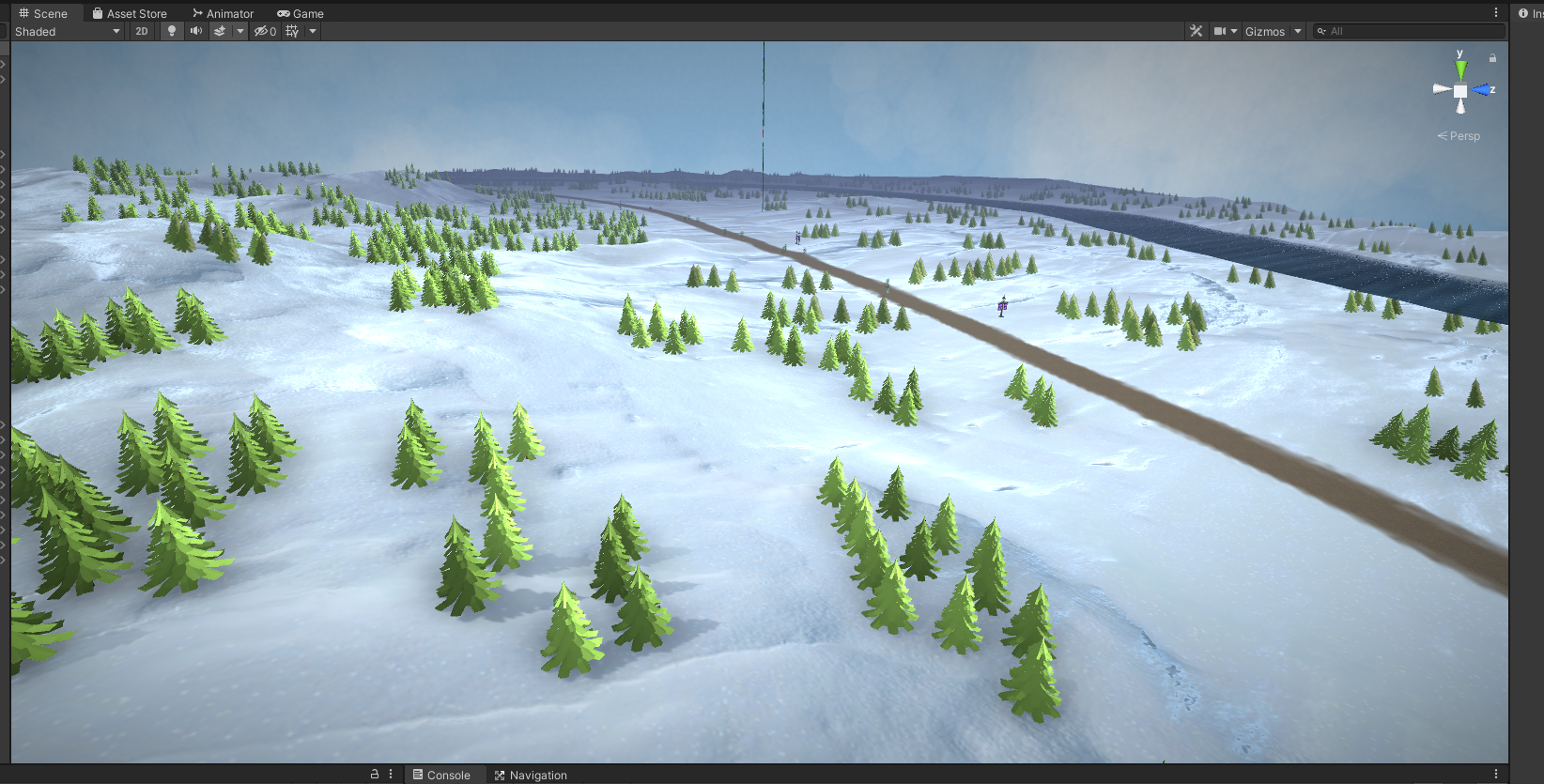This screenshot has height=784, width=1544.
Task: Toggle the bottom panel lock icon
Action: (375, 775)
